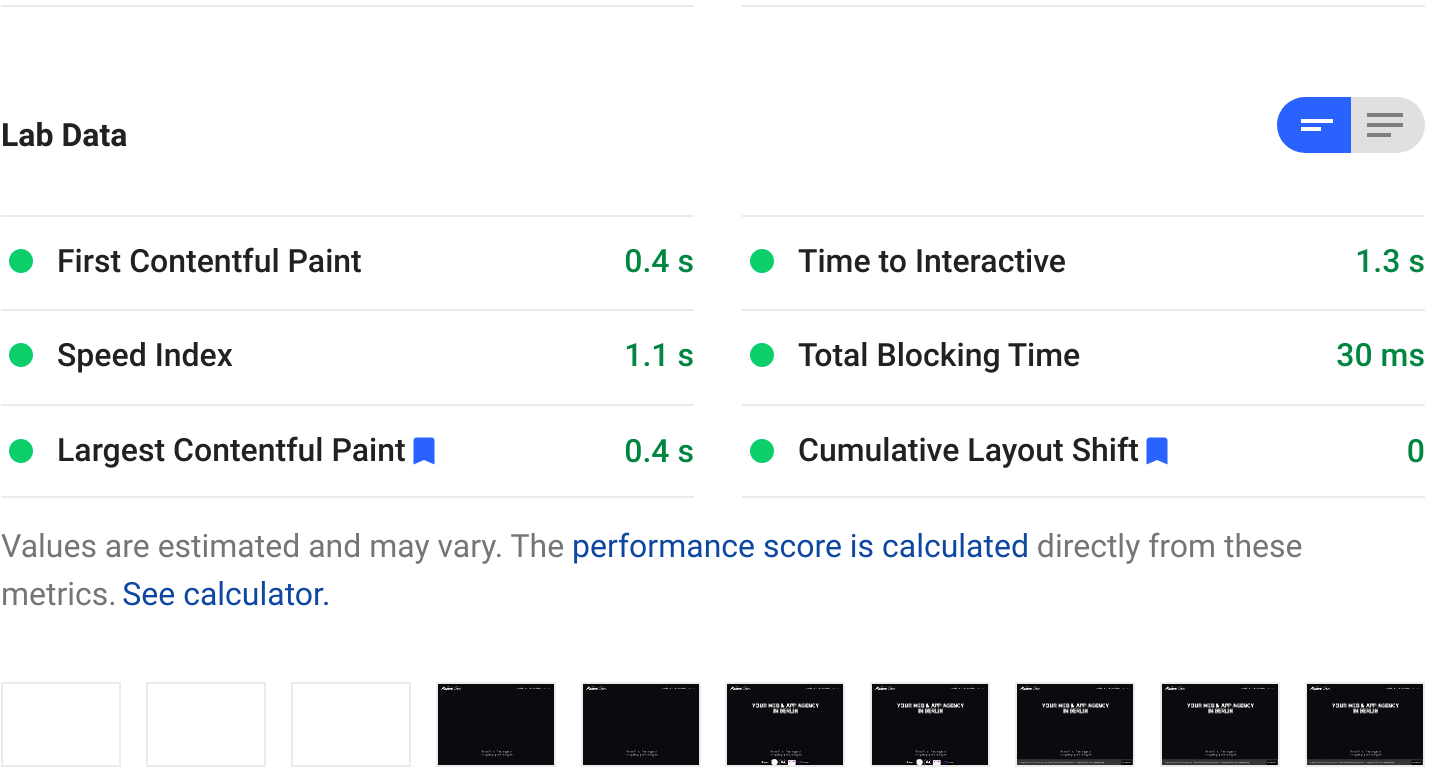Click the Cumulative Layout Shift metric label
Viewport: 1452px width, 776px height.
[x=968, y=451]
